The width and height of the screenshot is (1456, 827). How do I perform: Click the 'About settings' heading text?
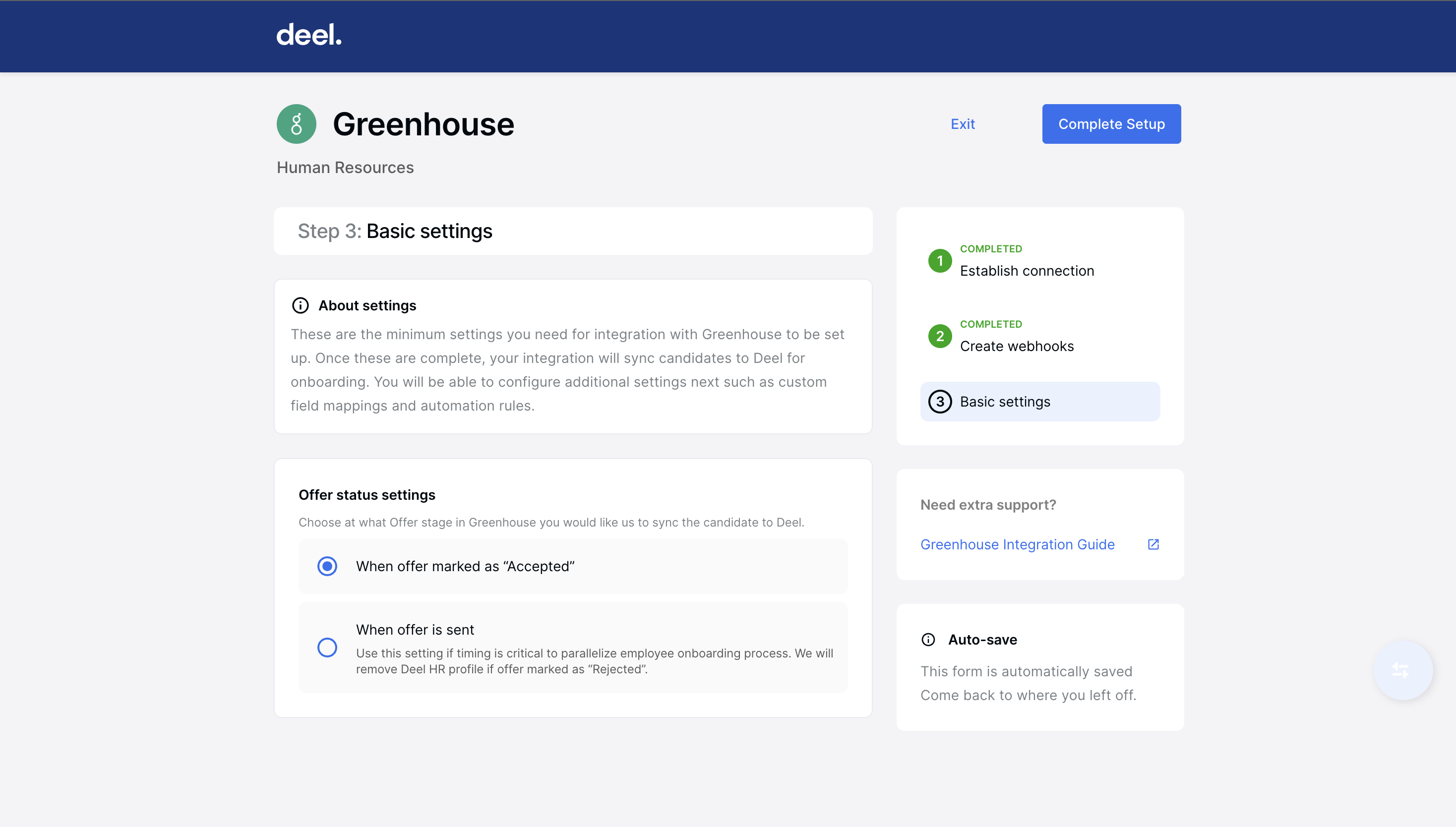point(367,305)
